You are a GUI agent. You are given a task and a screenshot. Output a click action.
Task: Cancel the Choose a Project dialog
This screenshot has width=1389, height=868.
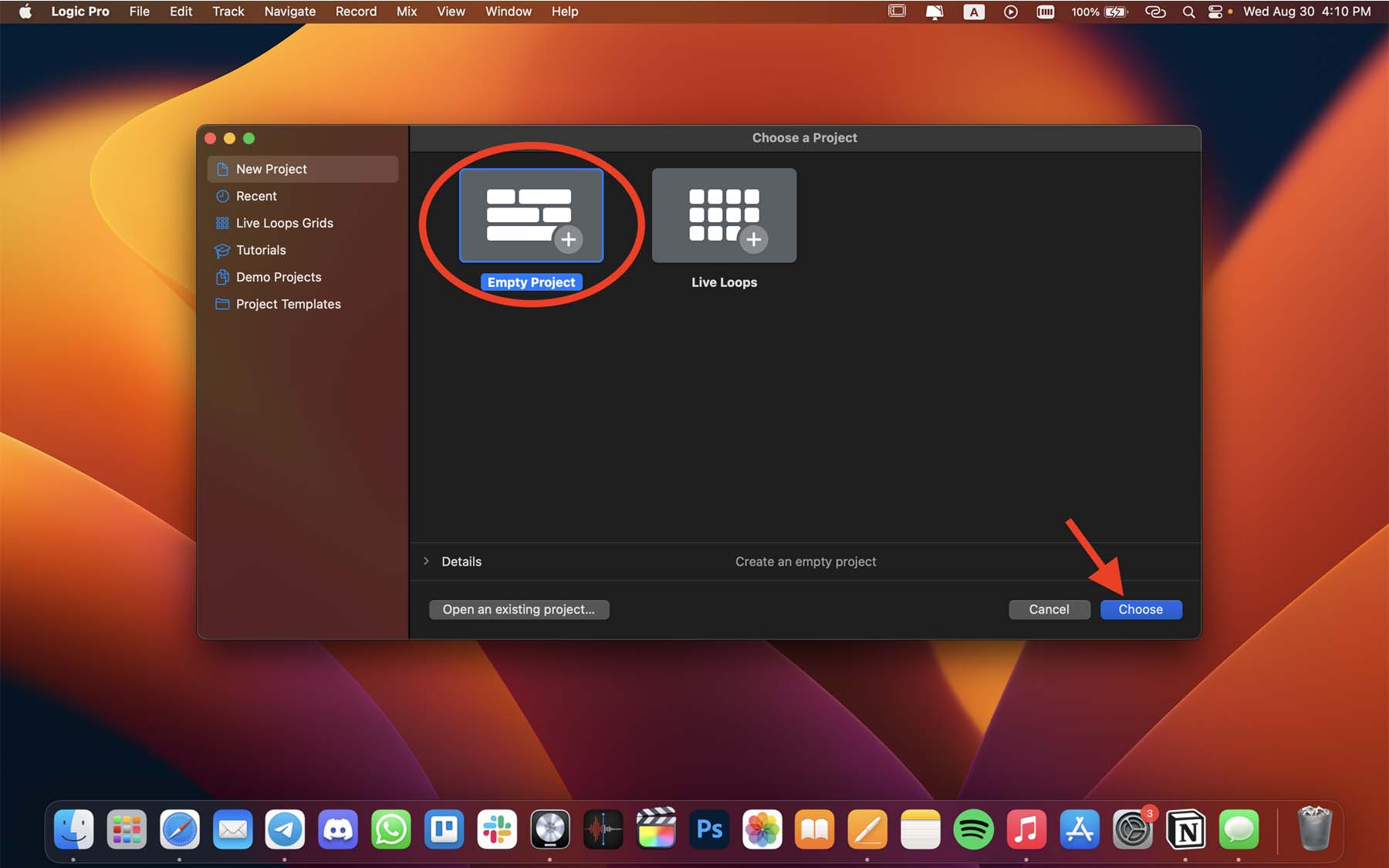(1049, 610)
